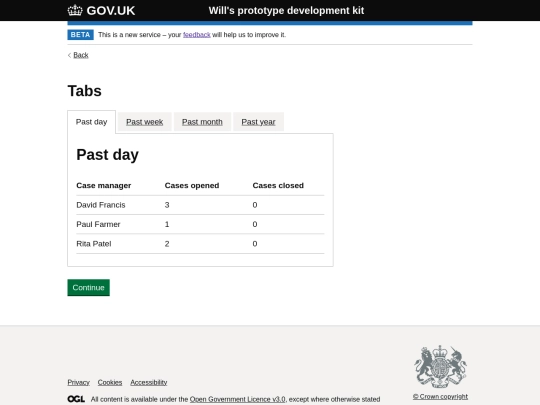Click Paul Farmer cases closed value 0

pos(255,224)
